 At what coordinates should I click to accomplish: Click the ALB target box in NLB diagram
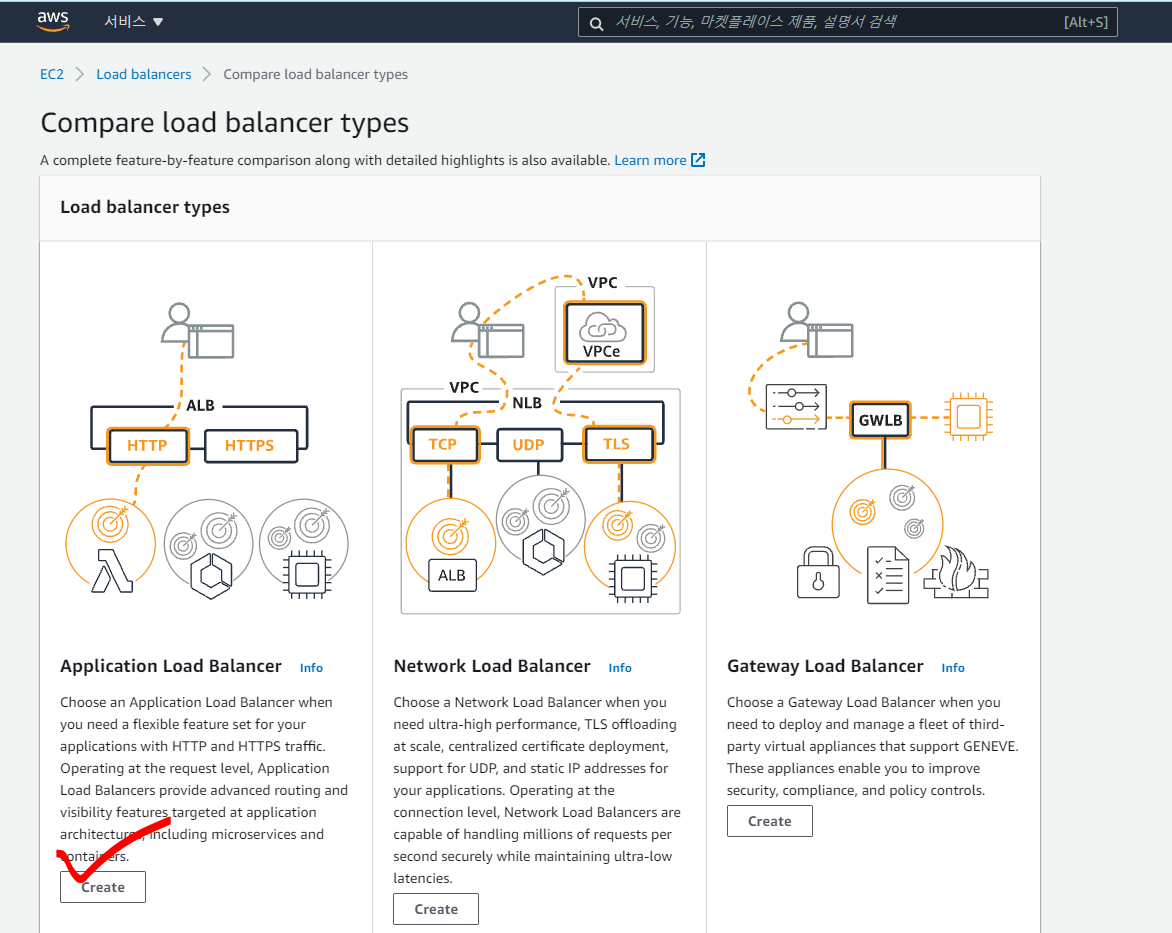pos(451,576)
